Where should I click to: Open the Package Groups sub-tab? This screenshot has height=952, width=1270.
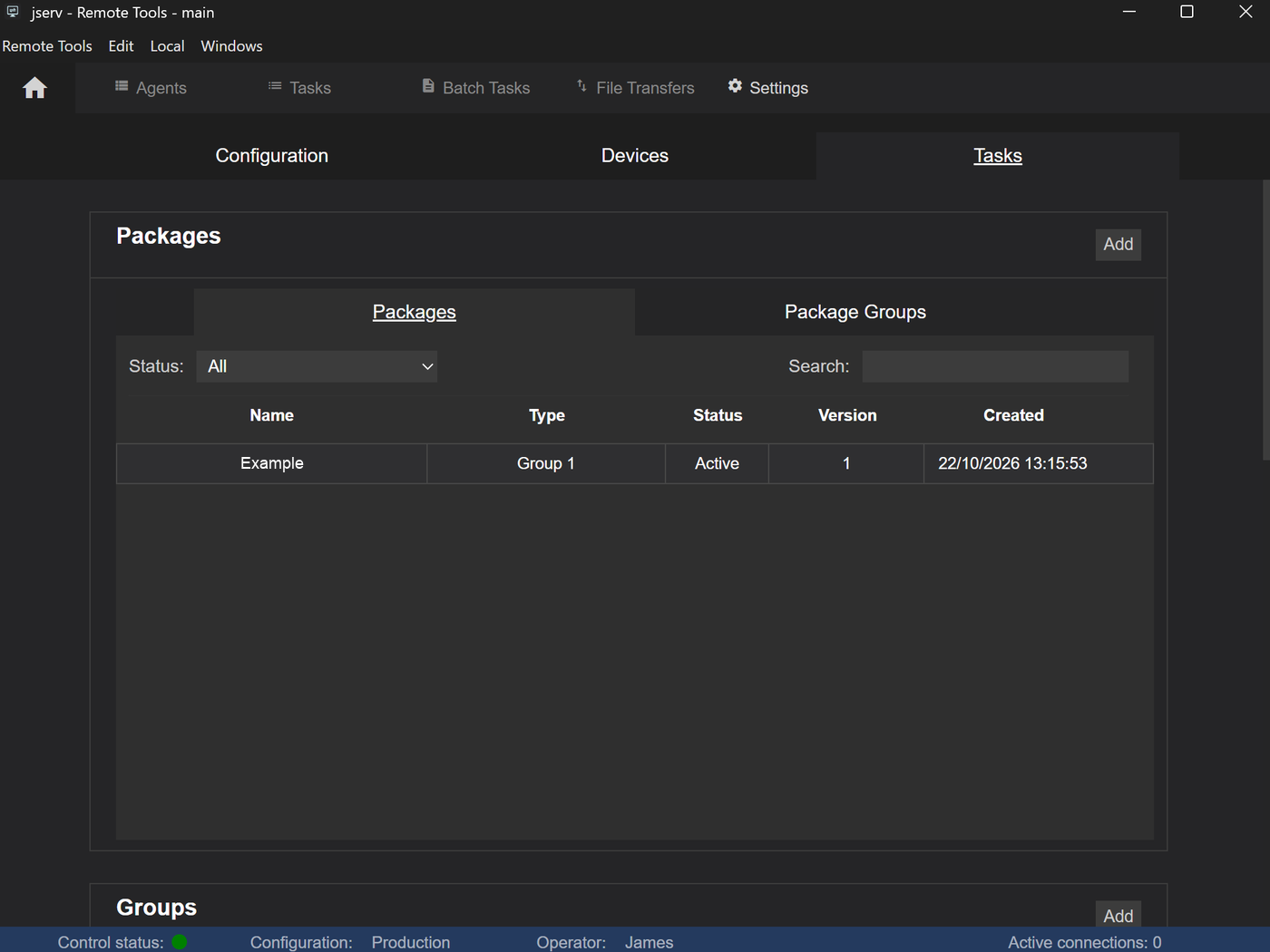click(855, 312)
